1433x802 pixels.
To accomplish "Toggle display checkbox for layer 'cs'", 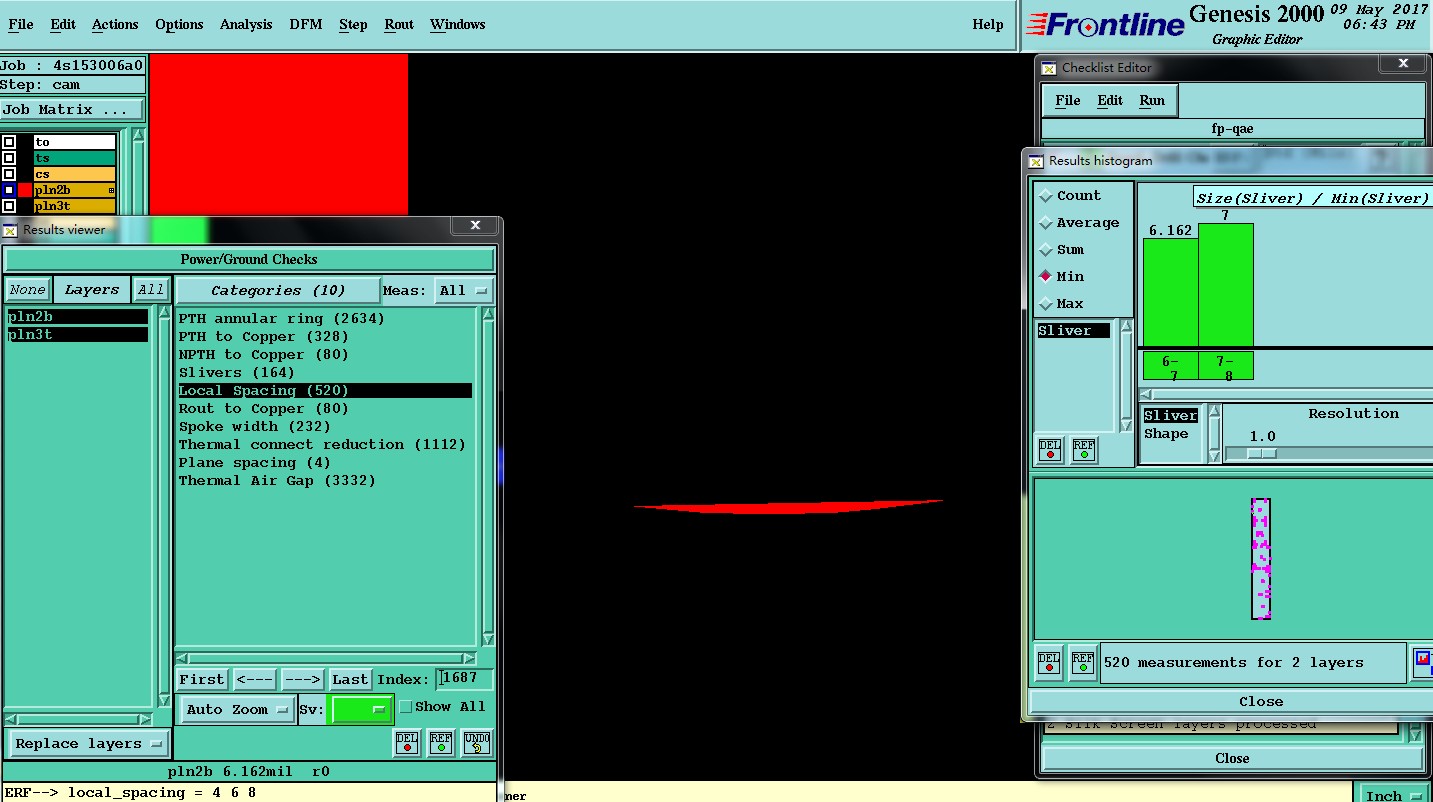I will 9,174.
